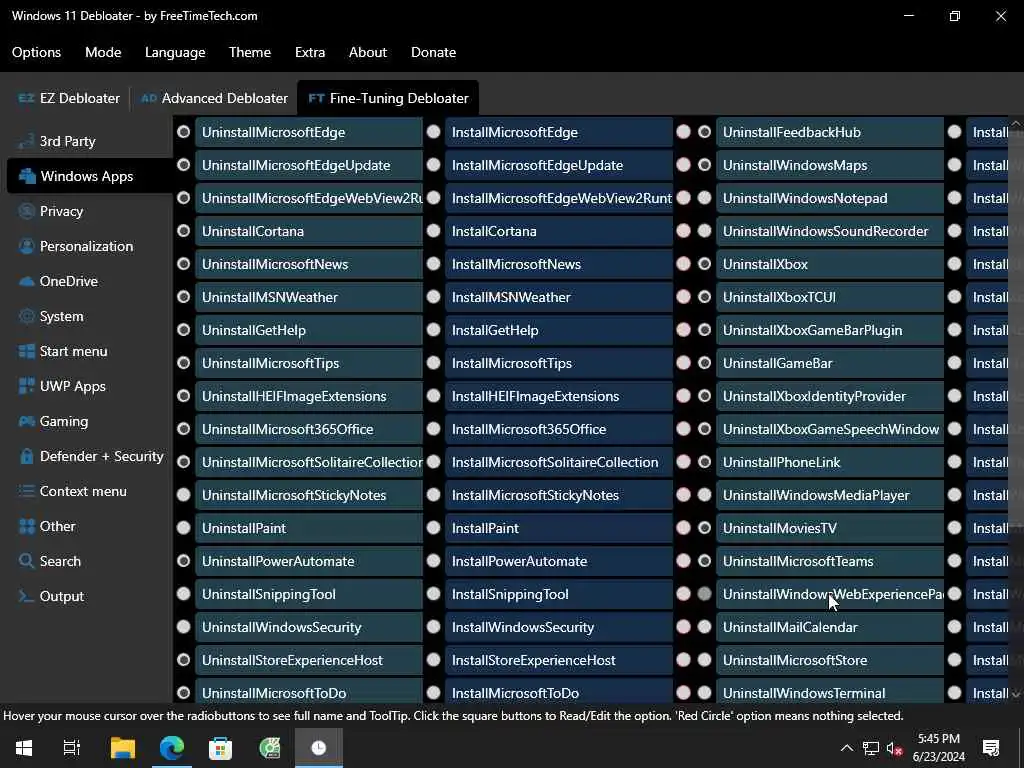Click UninstallMicrosoftEdgeUpdate button
The image size is (1024, 768).
309,165
